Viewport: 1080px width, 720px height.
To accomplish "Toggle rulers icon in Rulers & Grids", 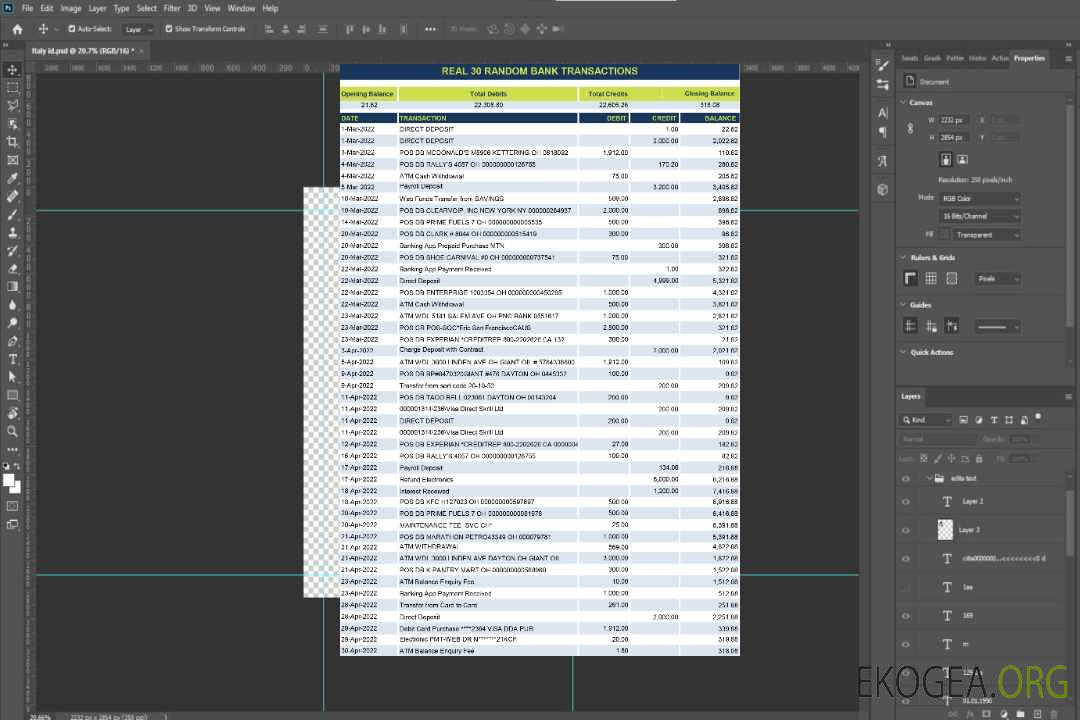I will [x=911, y=278].
